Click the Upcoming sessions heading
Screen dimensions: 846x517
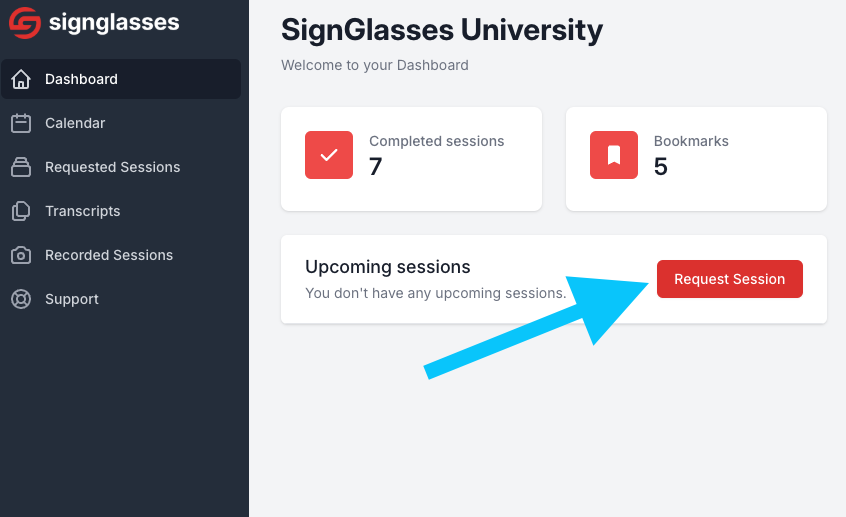(x=387, y=267)
